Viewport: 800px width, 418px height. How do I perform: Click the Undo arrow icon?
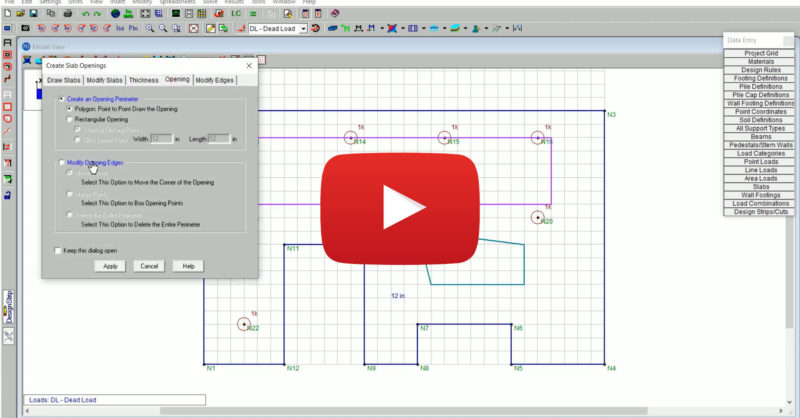click(x=86, y=14)
